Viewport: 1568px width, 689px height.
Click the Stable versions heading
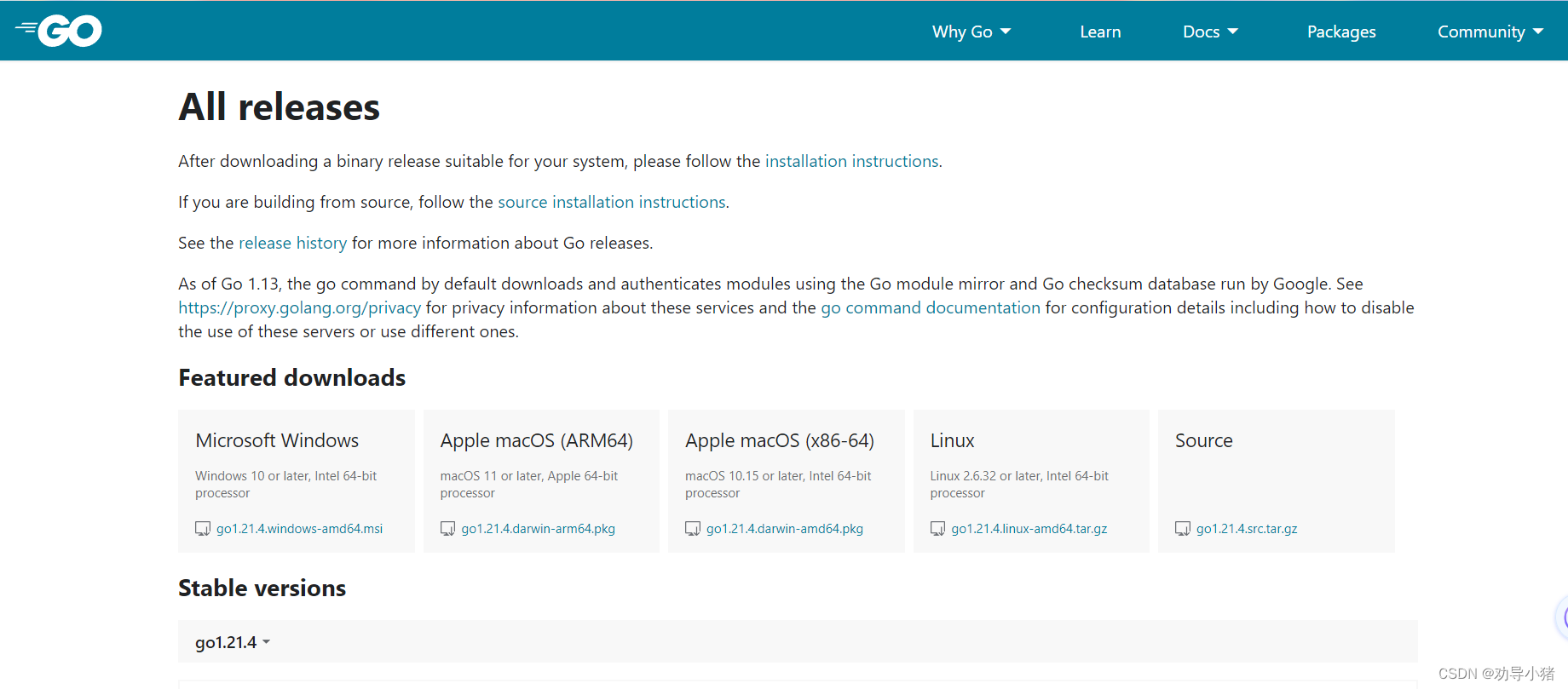point(262,588)
